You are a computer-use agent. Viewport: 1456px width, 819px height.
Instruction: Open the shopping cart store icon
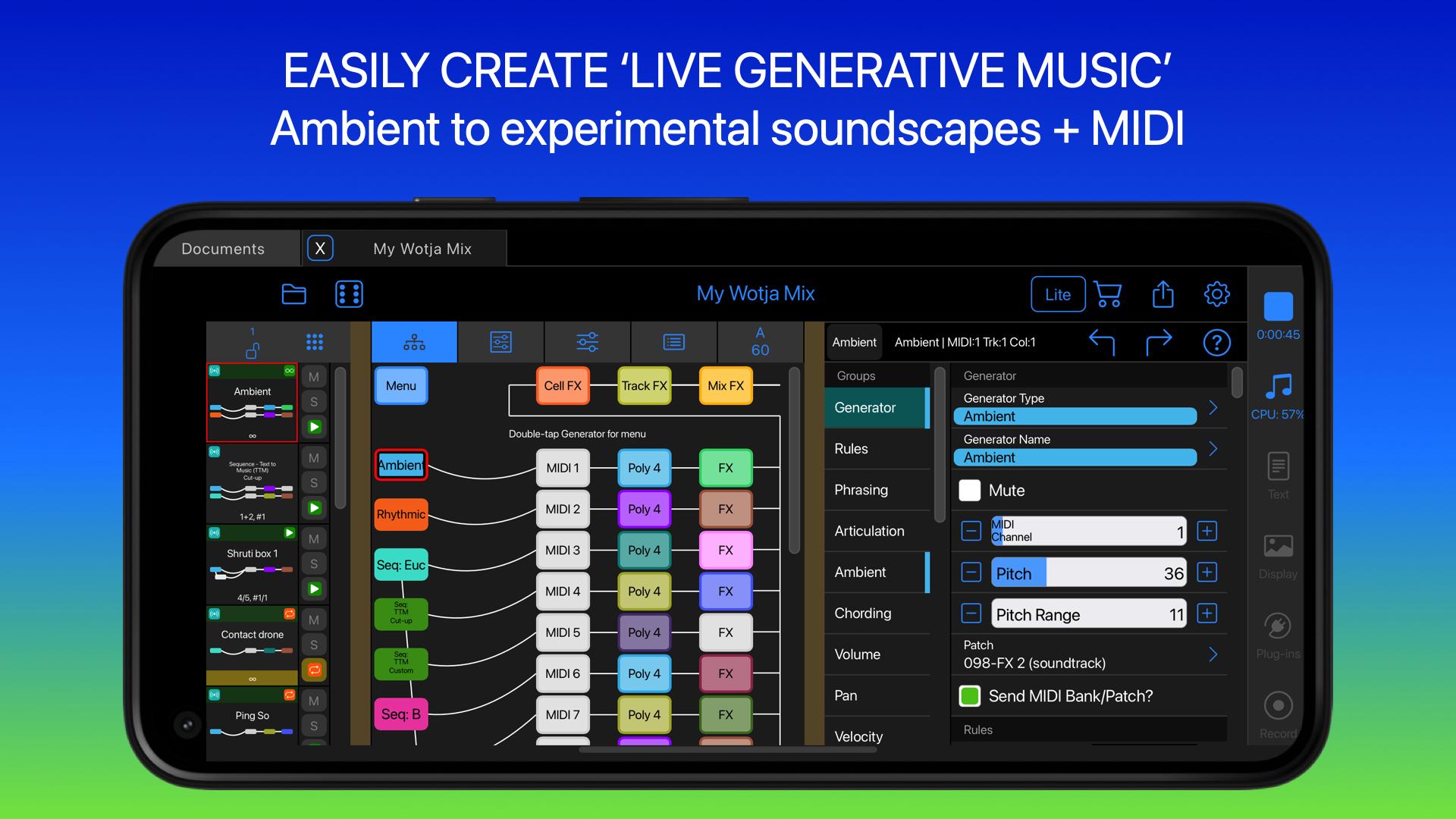click(1108, 294)
